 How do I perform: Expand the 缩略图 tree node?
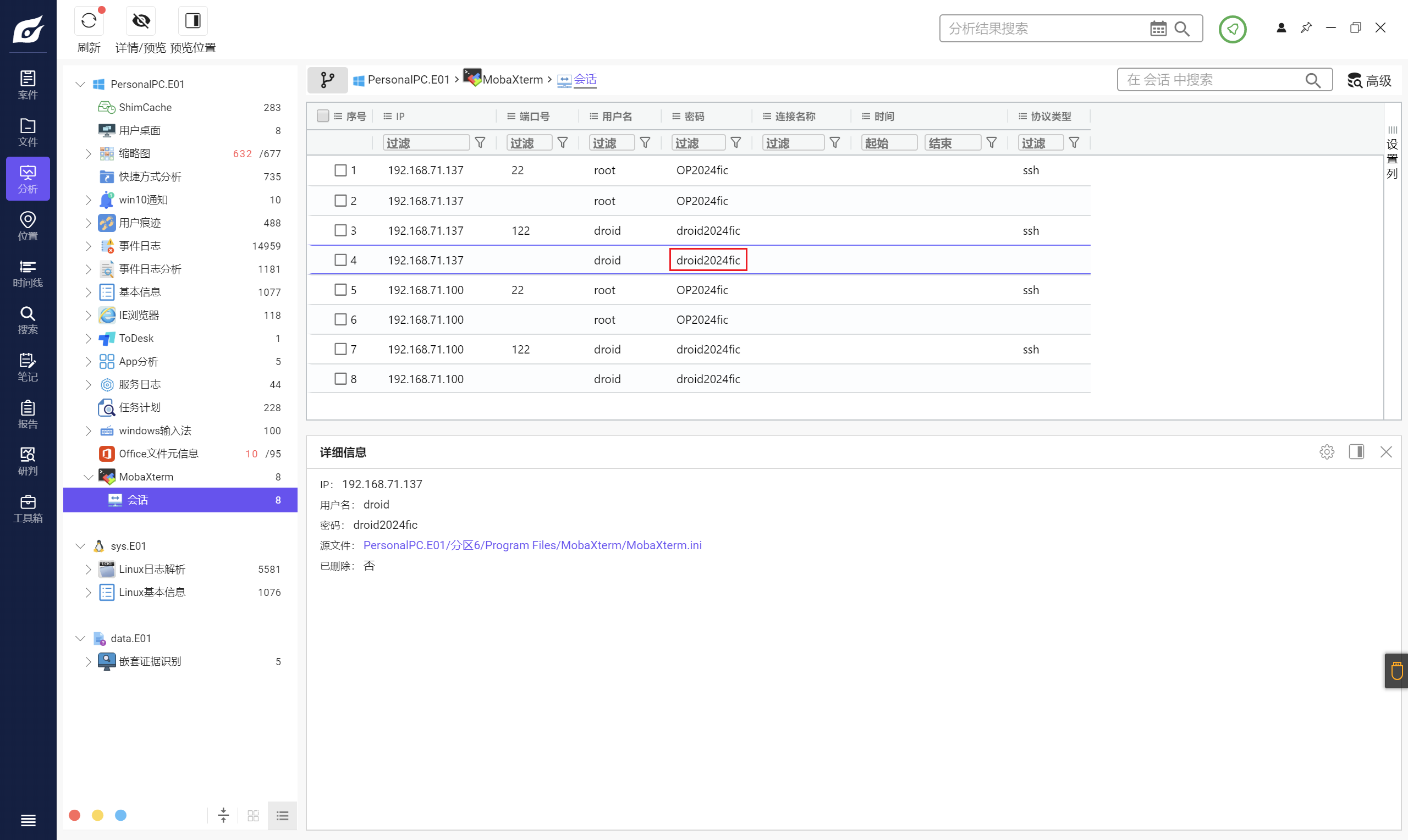(89, 153)
